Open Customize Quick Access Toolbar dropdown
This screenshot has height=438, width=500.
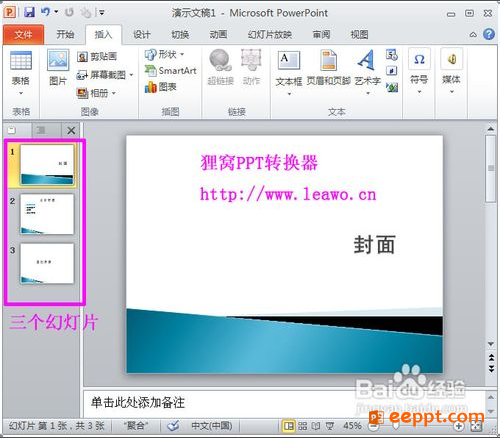(101, 13)
